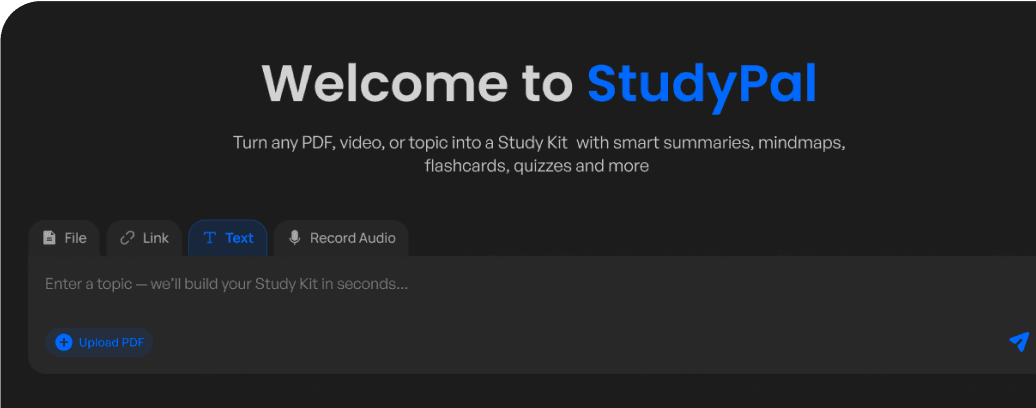Click the 'Welcome to' heading text
1036x408 pixels.
pos(417,84)
